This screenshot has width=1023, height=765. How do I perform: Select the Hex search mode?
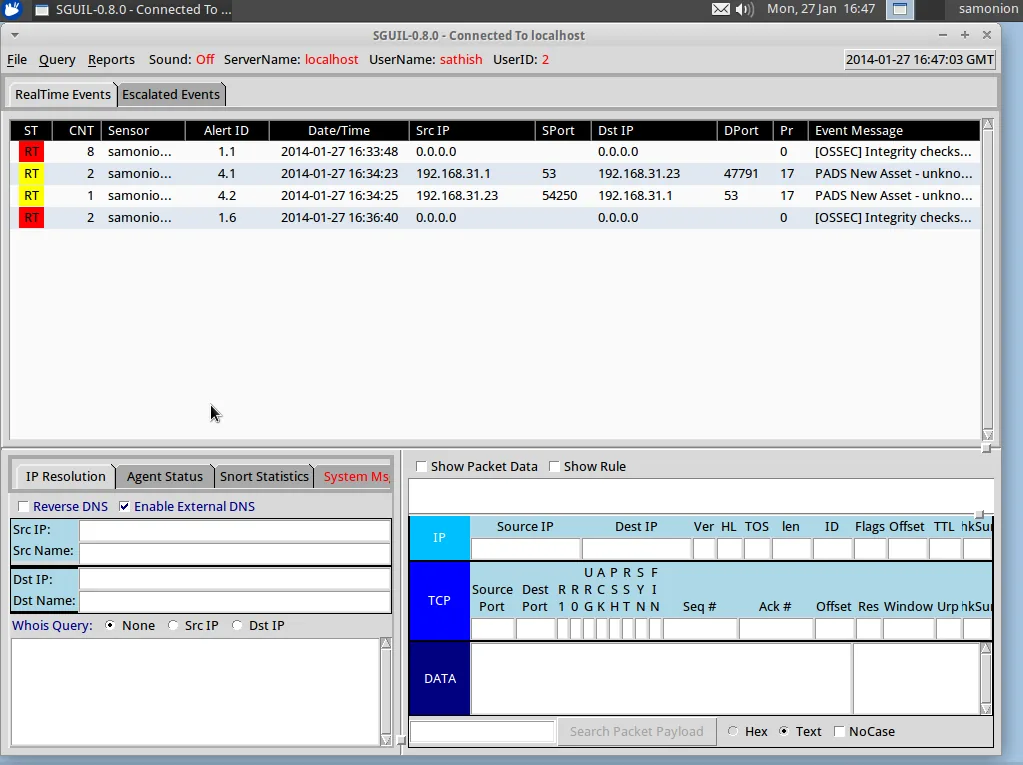pos(733,732)
